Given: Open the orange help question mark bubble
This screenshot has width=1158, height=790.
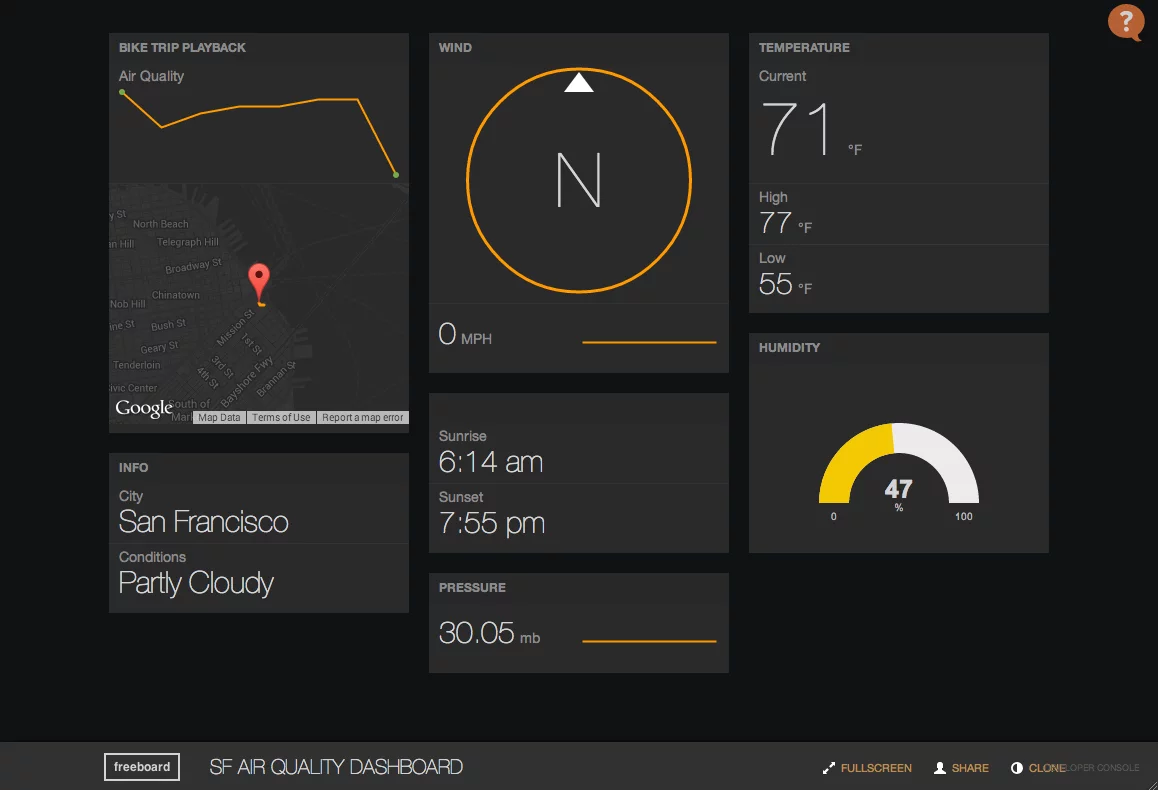Looking at the screenshot, I should (x=1125, y=22).
